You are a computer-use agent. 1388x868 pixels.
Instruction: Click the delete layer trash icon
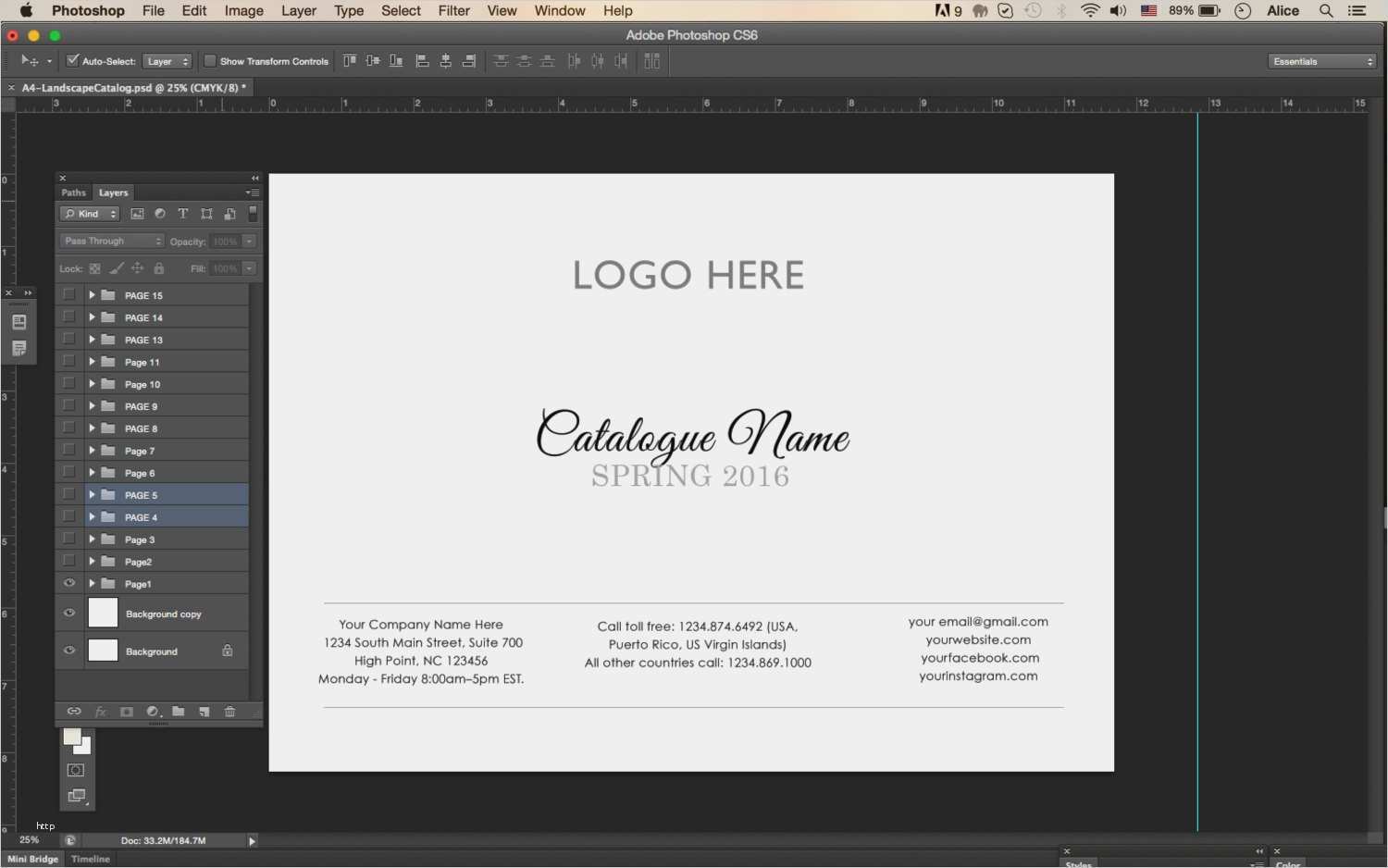(x=229, y=712)
